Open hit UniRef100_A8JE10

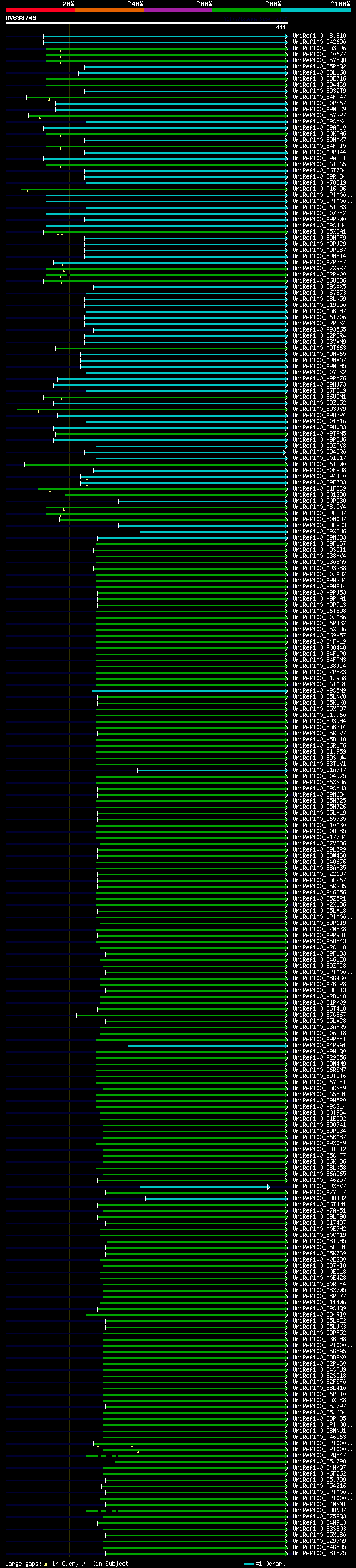(319, 36)
